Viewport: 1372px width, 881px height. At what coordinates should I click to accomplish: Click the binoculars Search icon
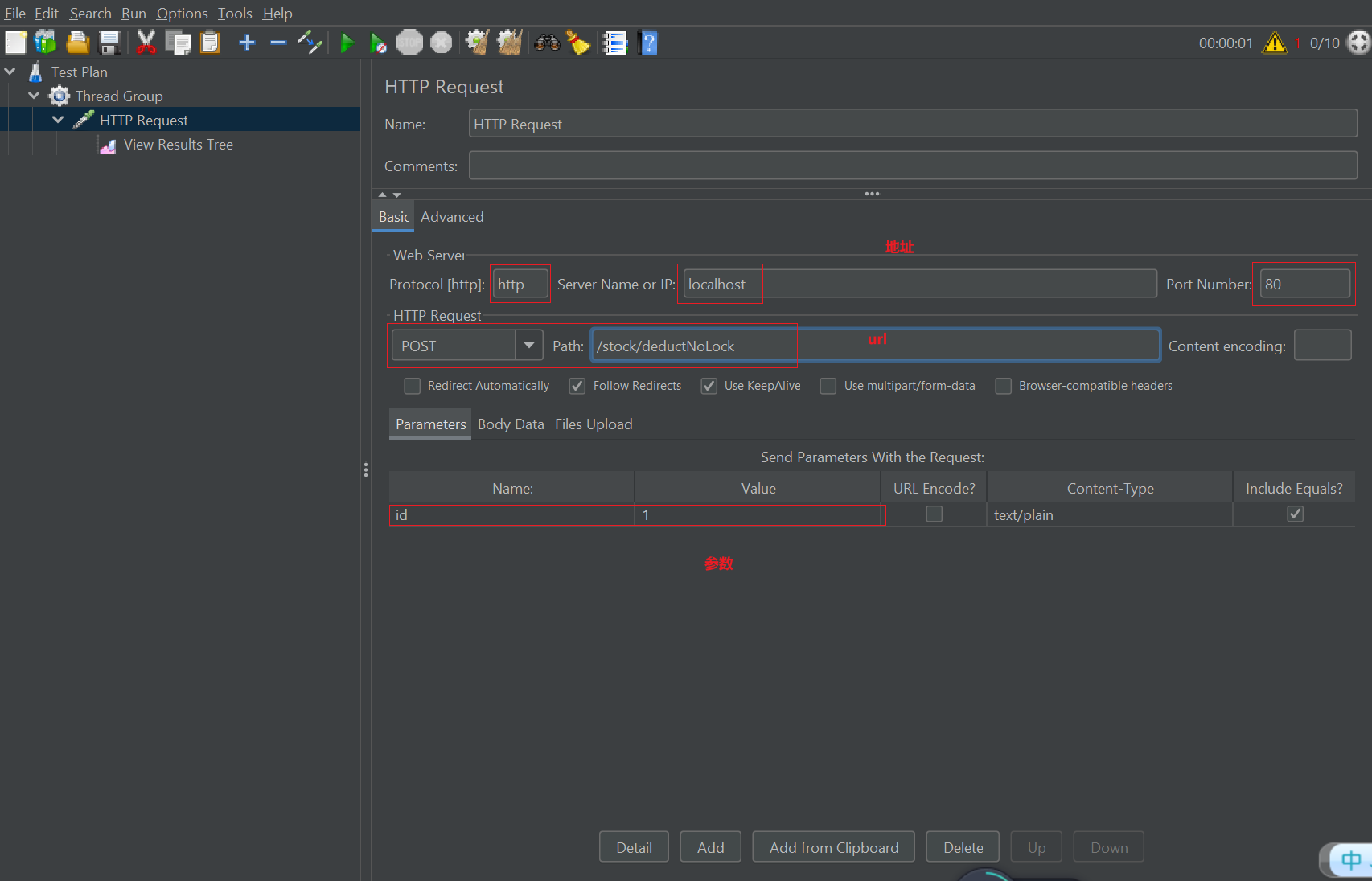547,43
